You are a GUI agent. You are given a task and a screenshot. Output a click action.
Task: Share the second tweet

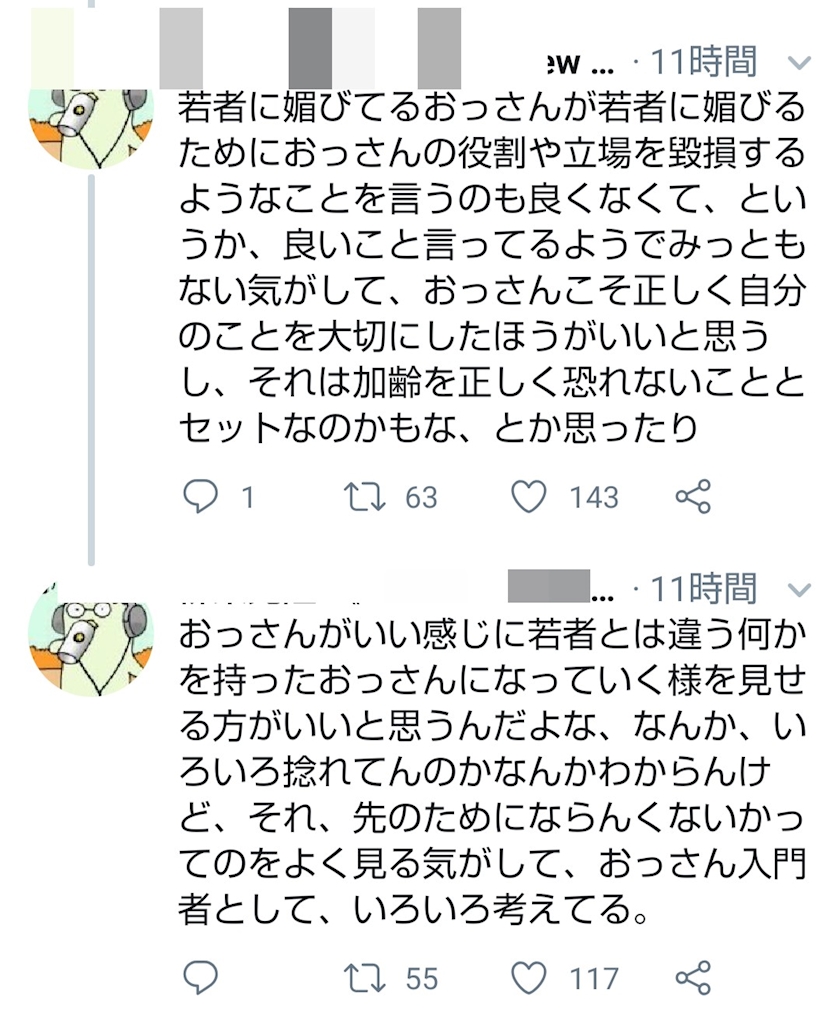(x=693, y=978)
